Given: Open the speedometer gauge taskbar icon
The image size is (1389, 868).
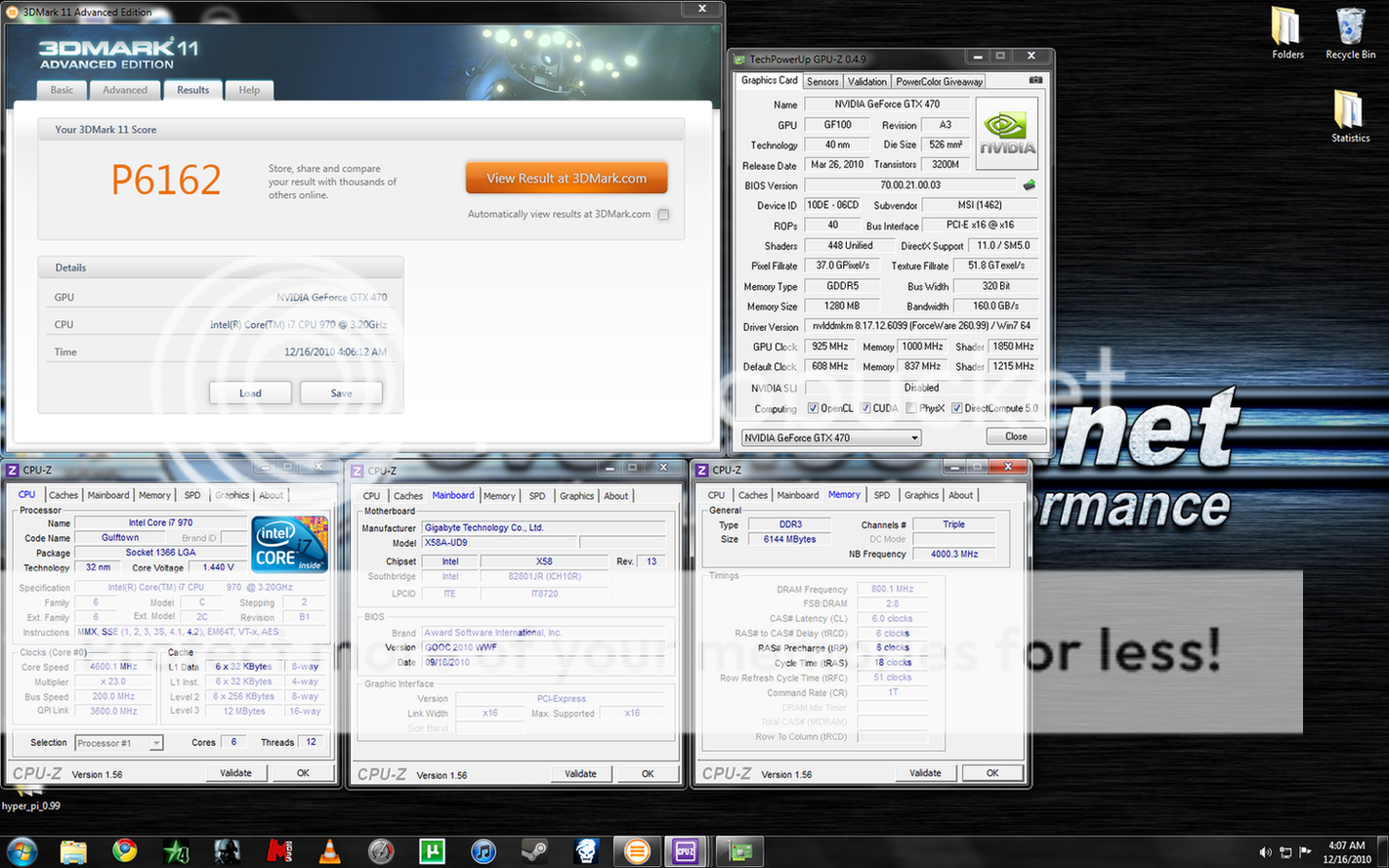Looking at the screenshot, I should pyautogui.click(x=381, y=851).
